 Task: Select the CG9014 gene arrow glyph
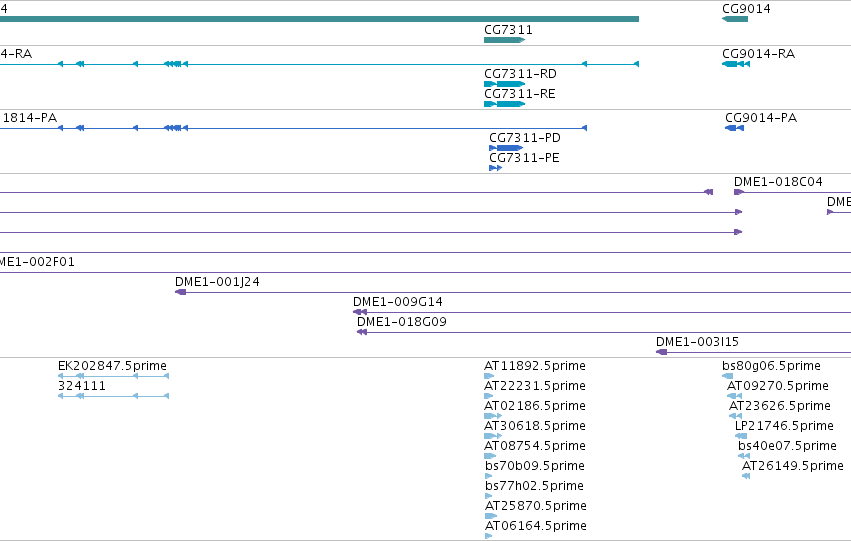click(735, 19)
